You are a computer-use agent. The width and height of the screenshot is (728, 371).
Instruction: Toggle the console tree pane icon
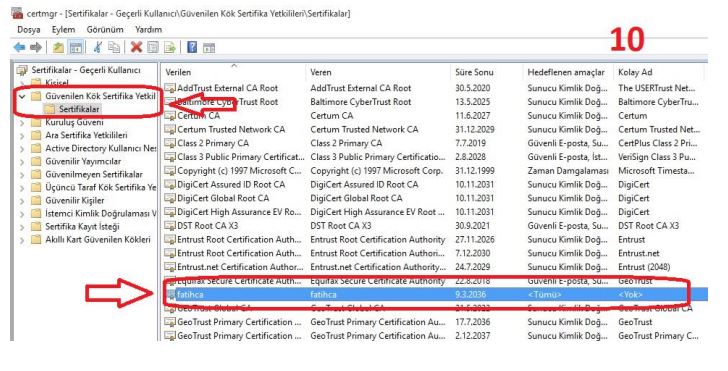pos(76,47)
